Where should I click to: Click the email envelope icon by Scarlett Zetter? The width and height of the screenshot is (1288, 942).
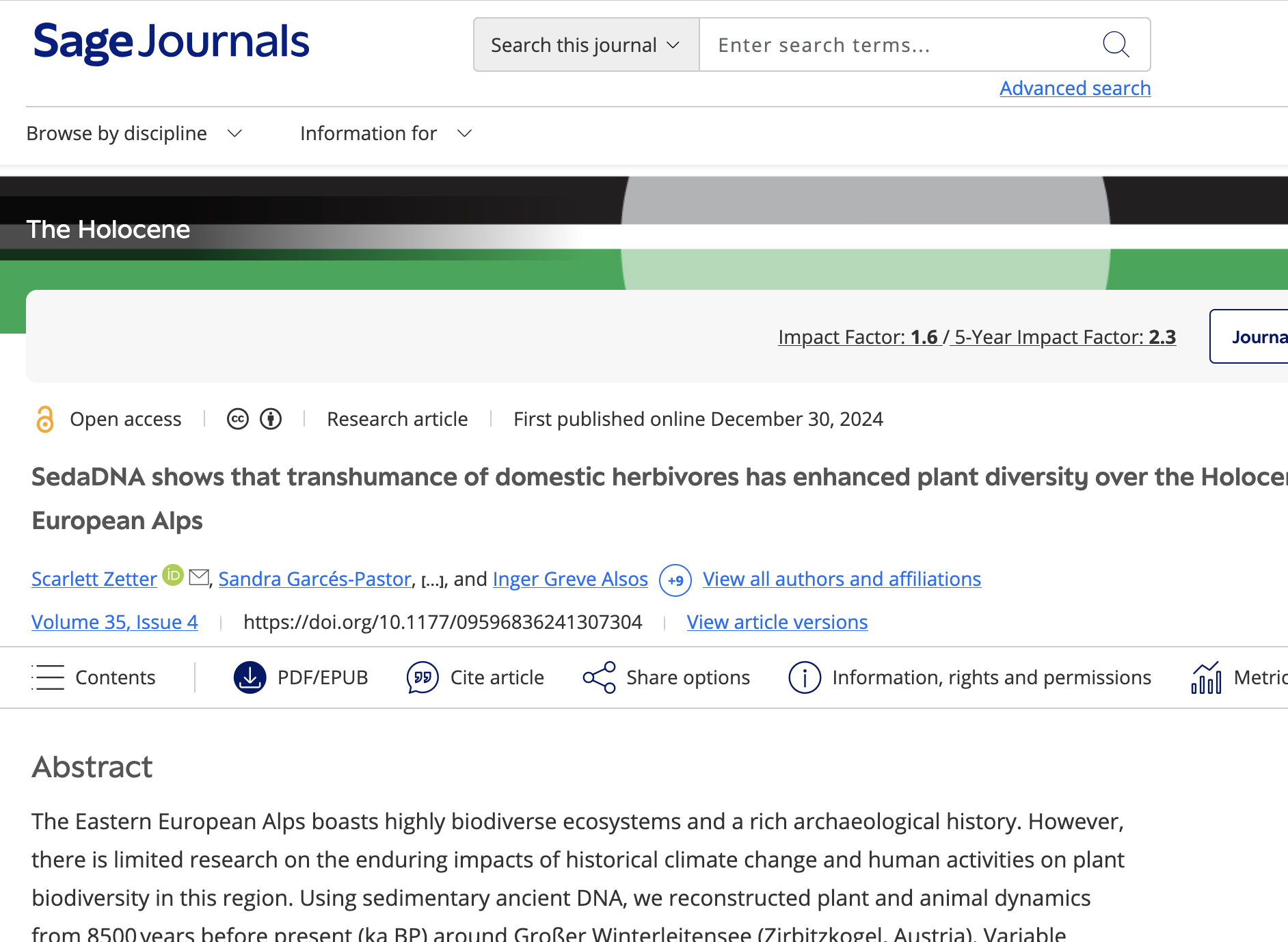point(199,578)
